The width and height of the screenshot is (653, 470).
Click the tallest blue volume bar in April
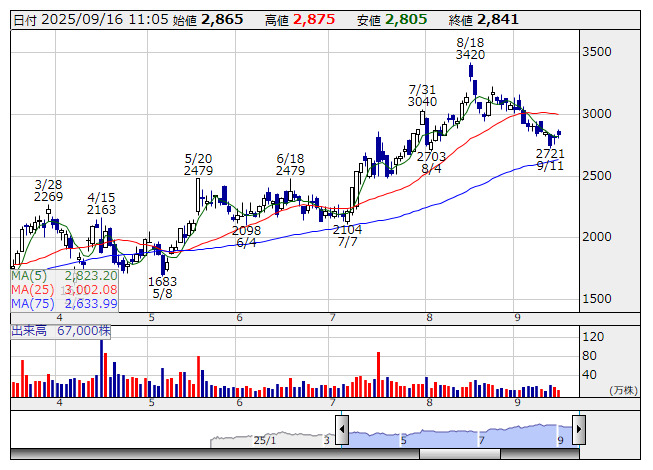click(x=101, y=368)
